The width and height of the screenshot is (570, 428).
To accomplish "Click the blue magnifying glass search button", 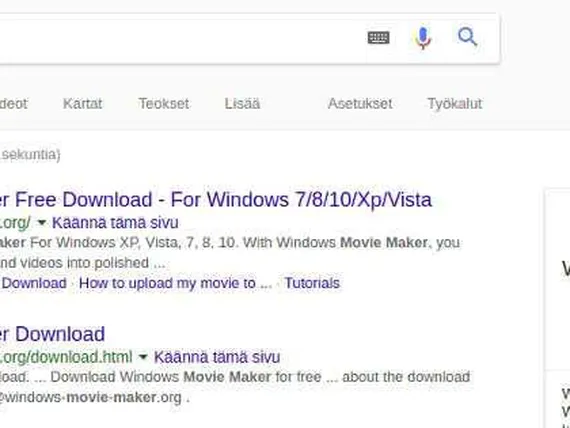I will [467, 36].
